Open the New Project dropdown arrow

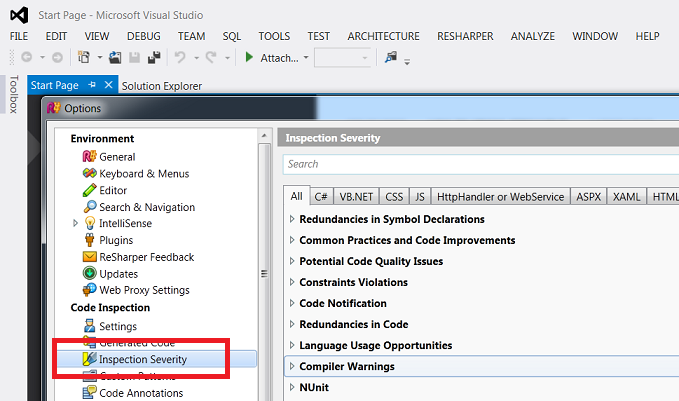pos(100,57)
